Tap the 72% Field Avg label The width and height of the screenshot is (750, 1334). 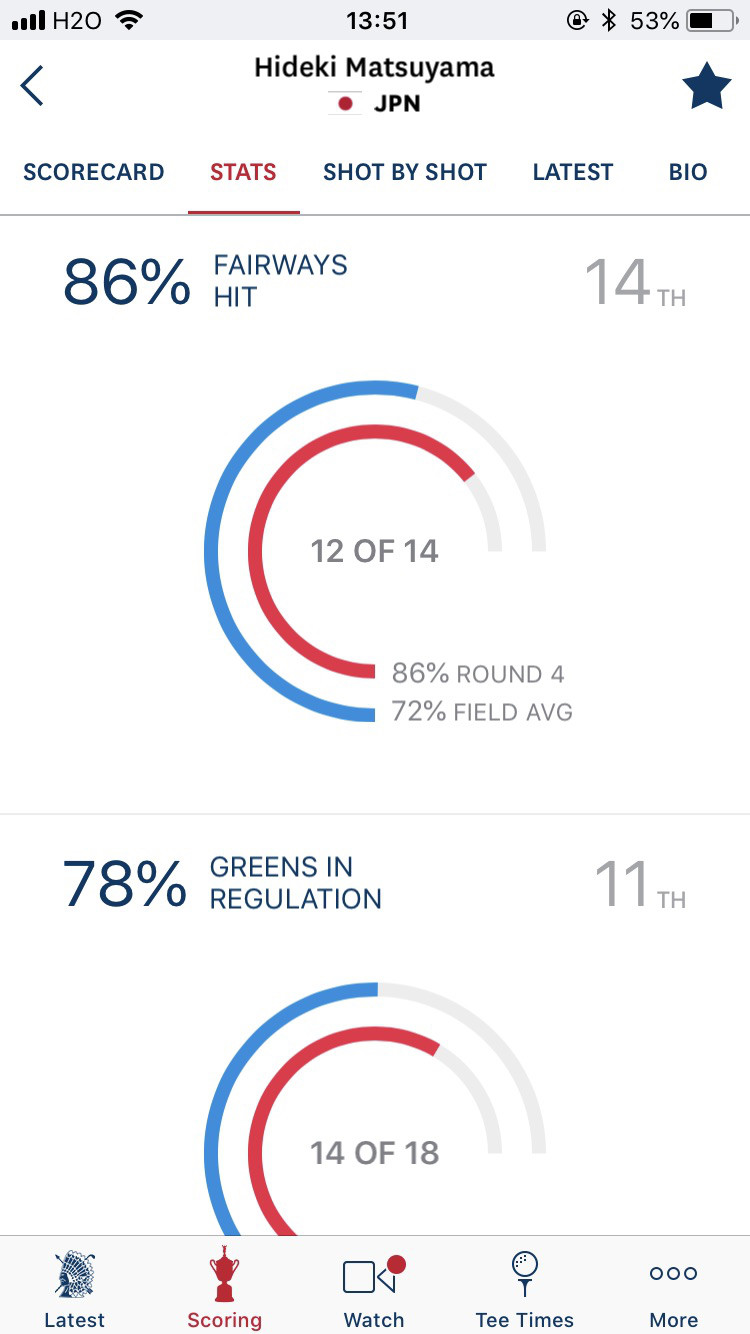pyautogui.click(x=482, y=712)
